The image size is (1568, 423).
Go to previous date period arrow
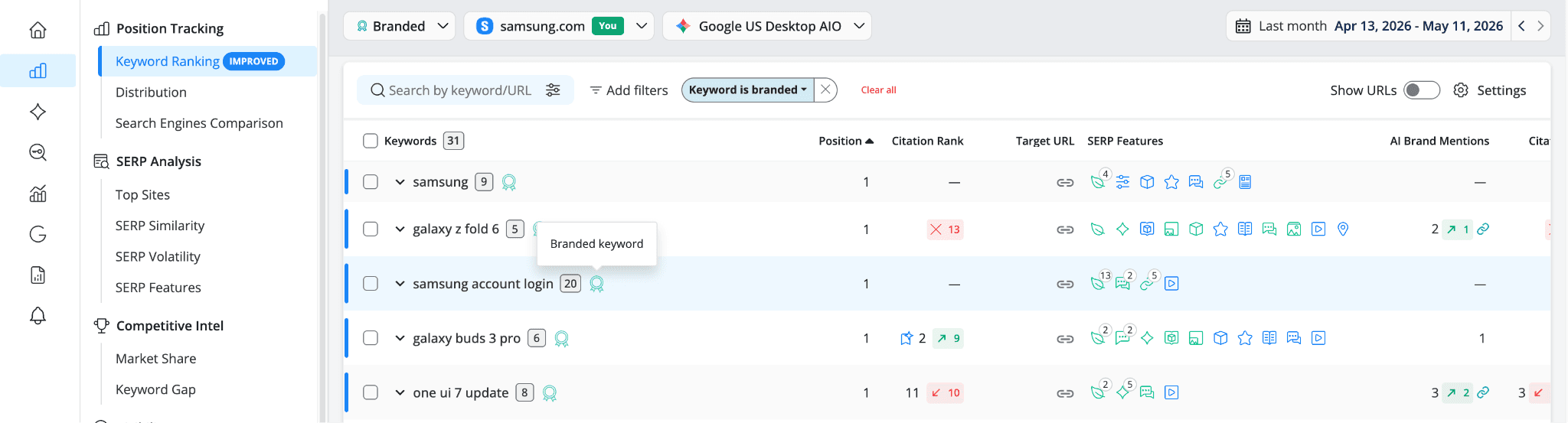point(1521,26)
